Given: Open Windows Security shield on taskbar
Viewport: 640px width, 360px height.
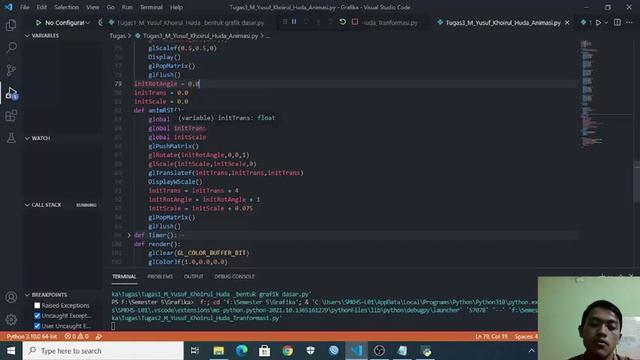Looking at the screenshot, I should tap(311, 351).
